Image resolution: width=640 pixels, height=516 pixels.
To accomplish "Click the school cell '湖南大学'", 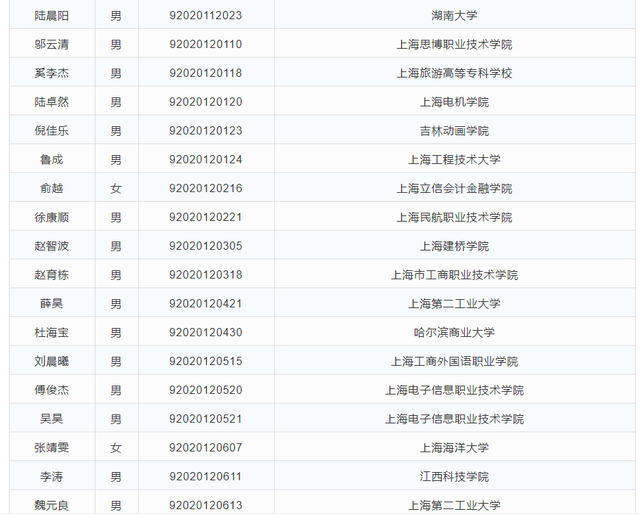I will tap(454, 16).
